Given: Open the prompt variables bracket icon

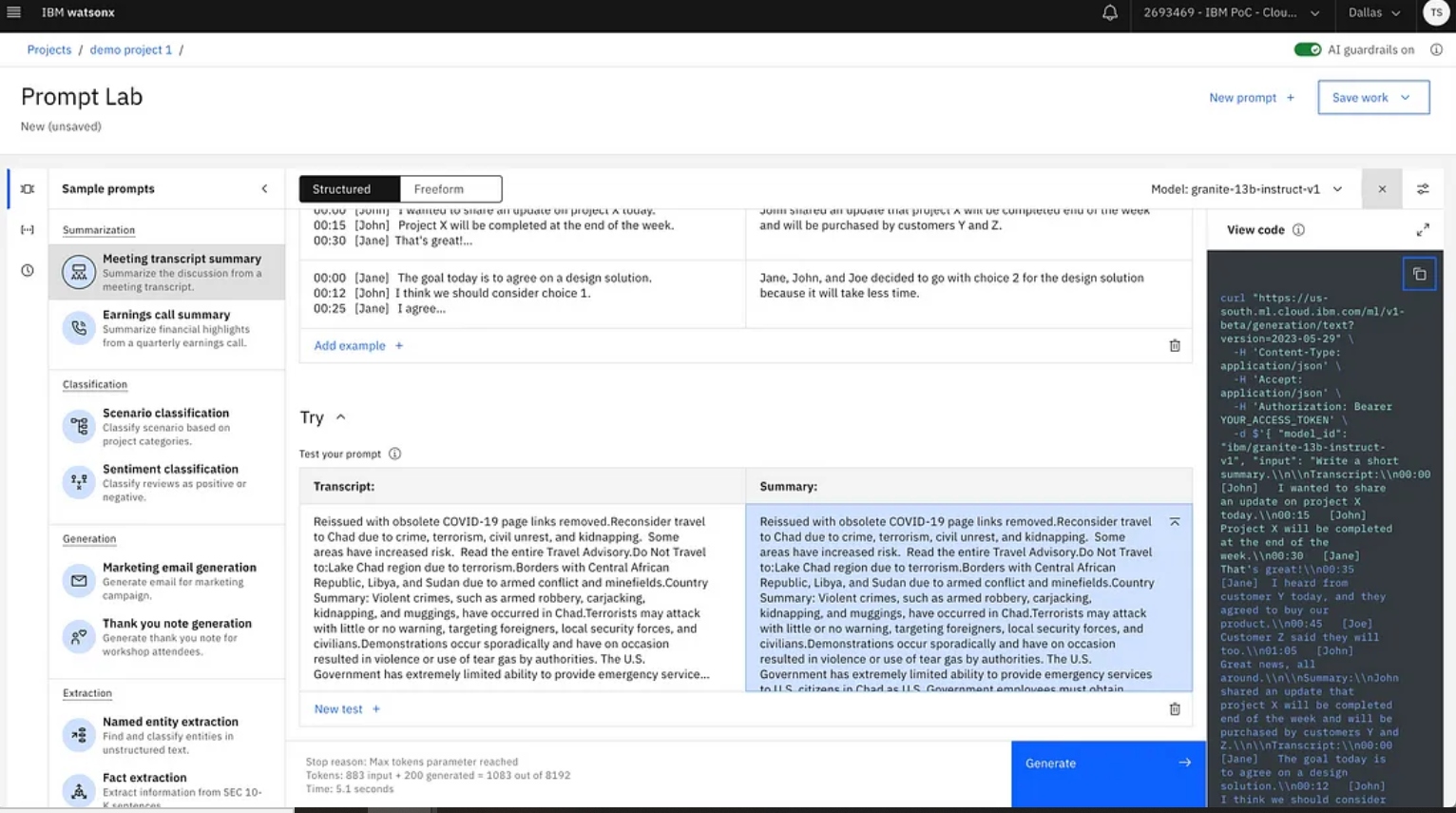Looking at the screenshot, I should tap(28, 229).
